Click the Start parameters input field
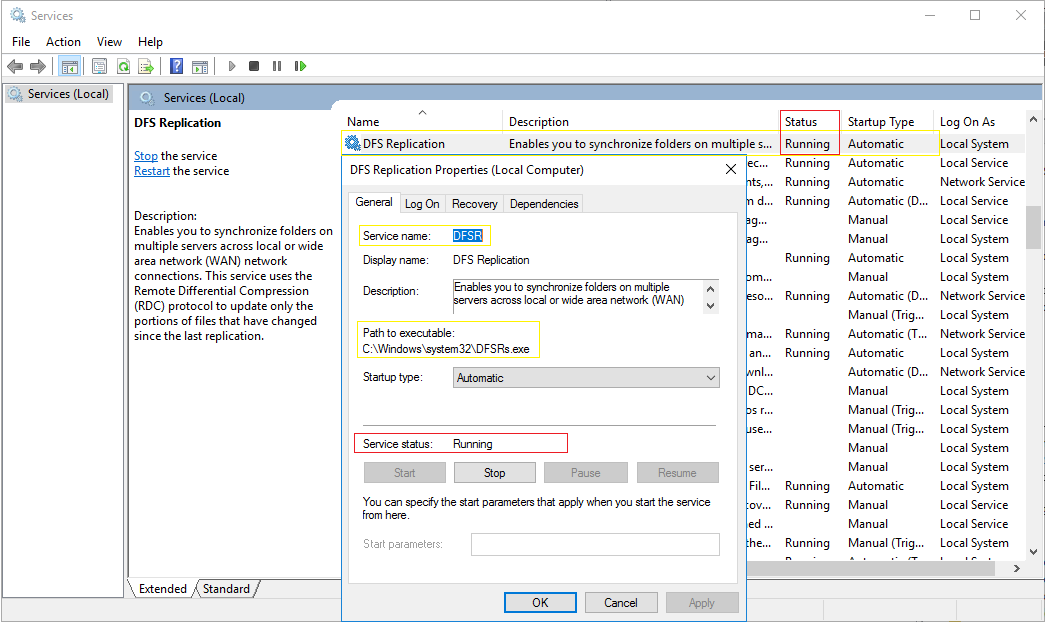 [595, 544]
